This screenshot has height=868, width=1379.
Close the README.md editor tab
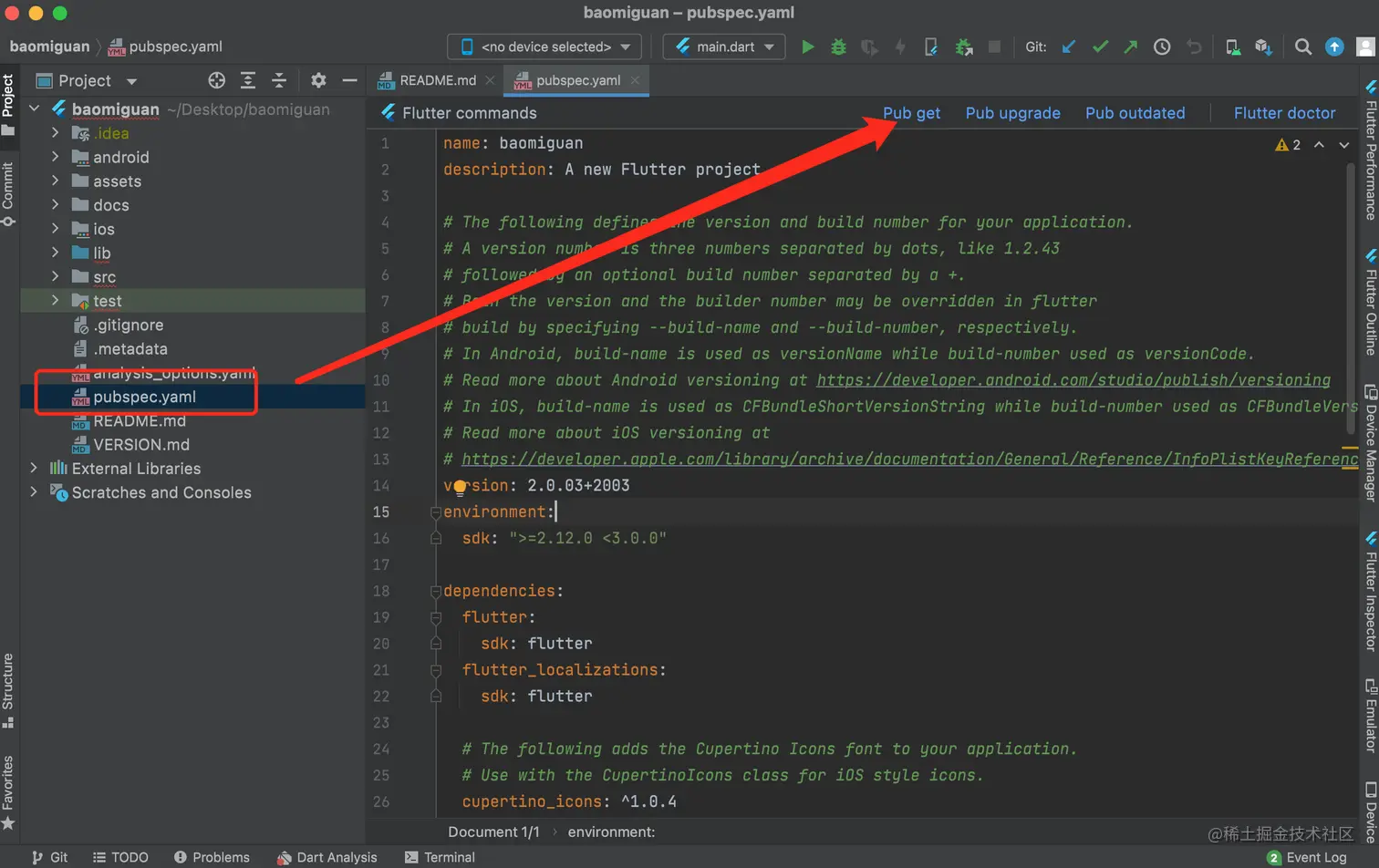pyautogui.click(x=490, y=80)
